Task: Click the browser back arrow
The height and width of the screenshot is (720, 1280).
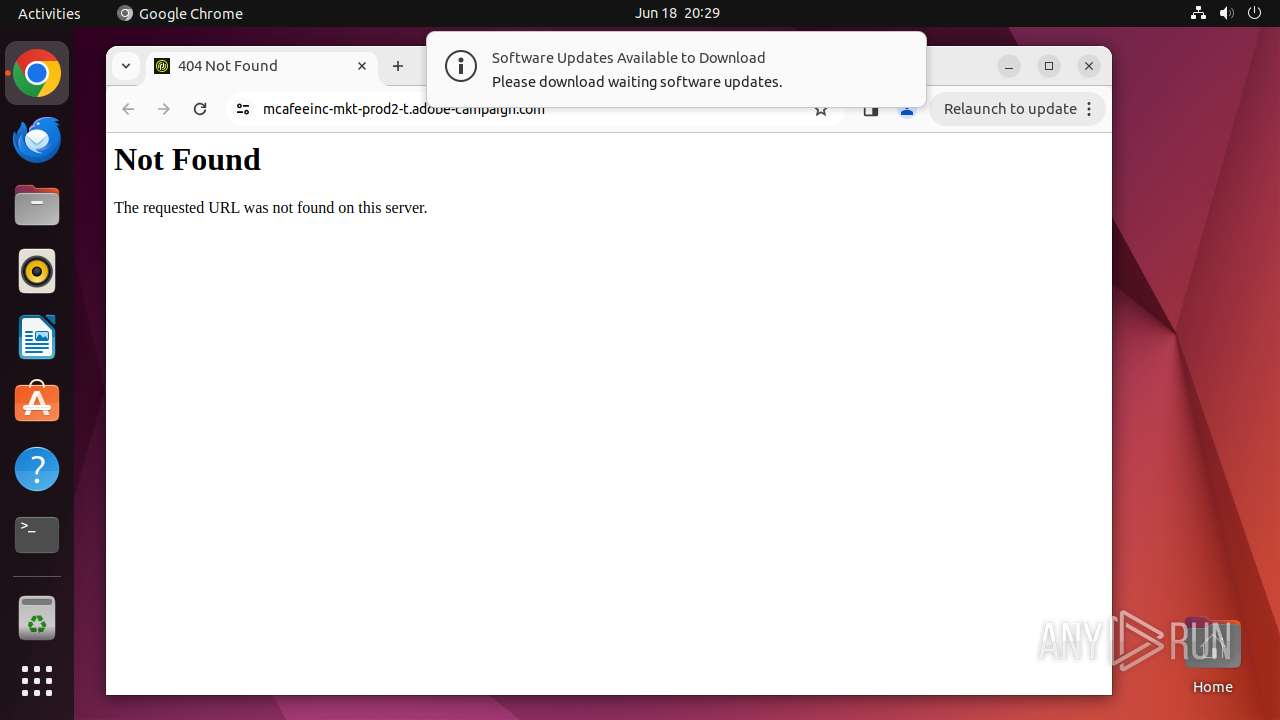Action: (x=128, y=109)
